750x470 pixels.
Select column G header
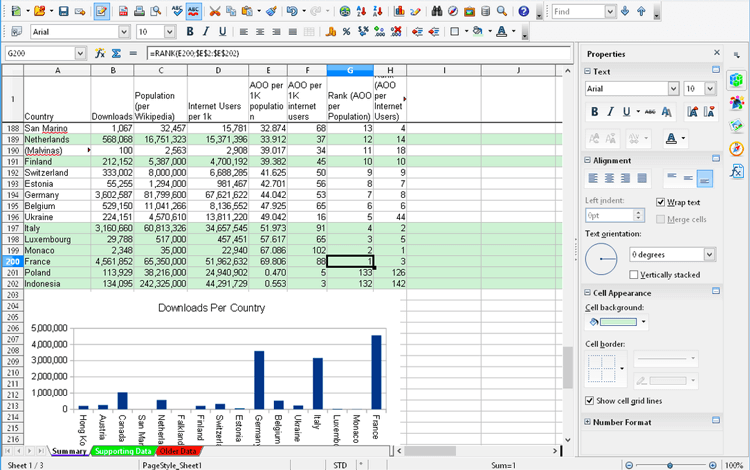351,71
